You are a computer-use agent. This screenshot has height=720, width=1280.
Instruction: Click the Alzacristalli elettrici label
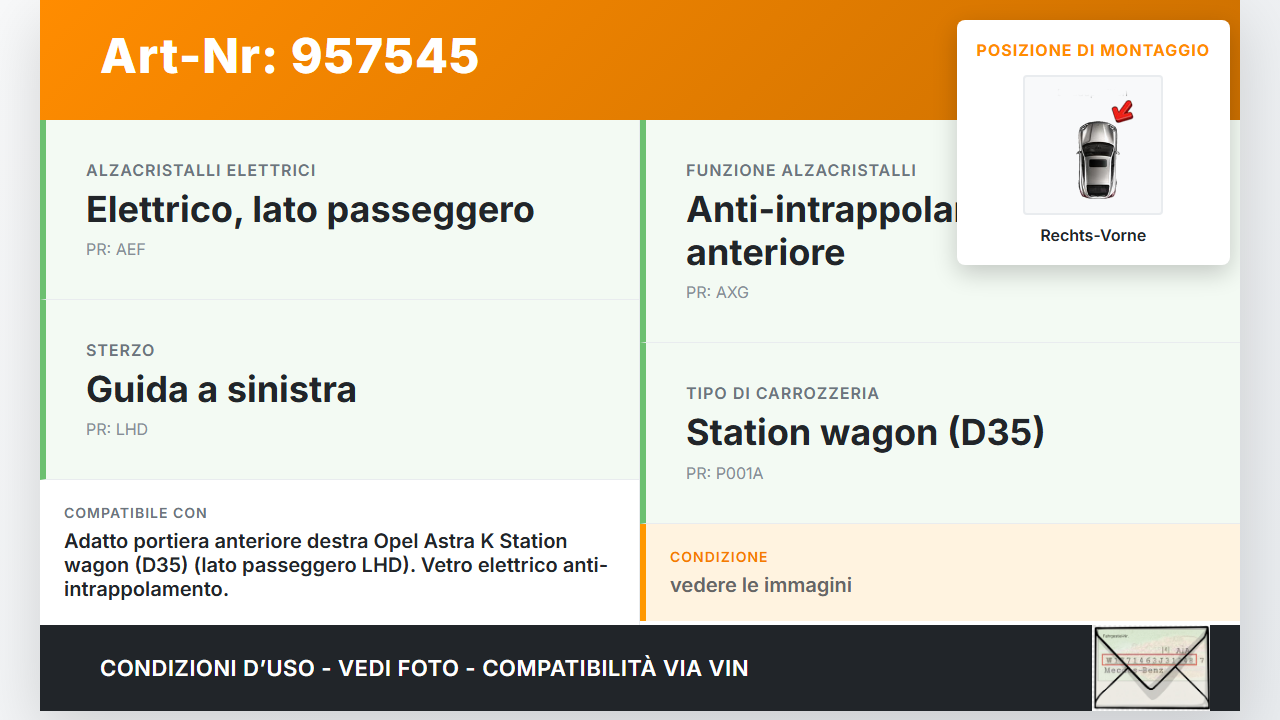click(x=201, y=171)
